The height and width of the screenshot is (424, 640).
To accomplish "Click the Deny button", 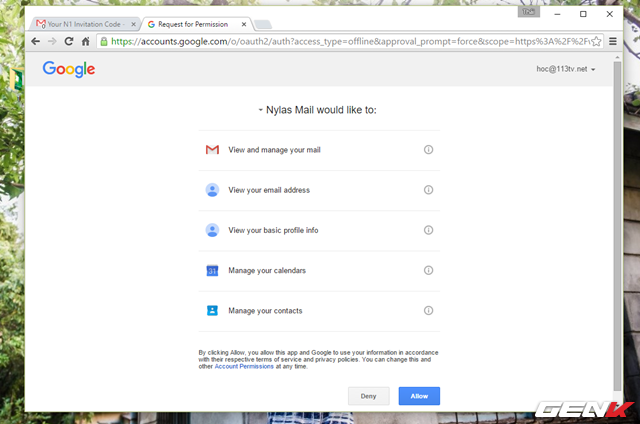I will 369,396.
